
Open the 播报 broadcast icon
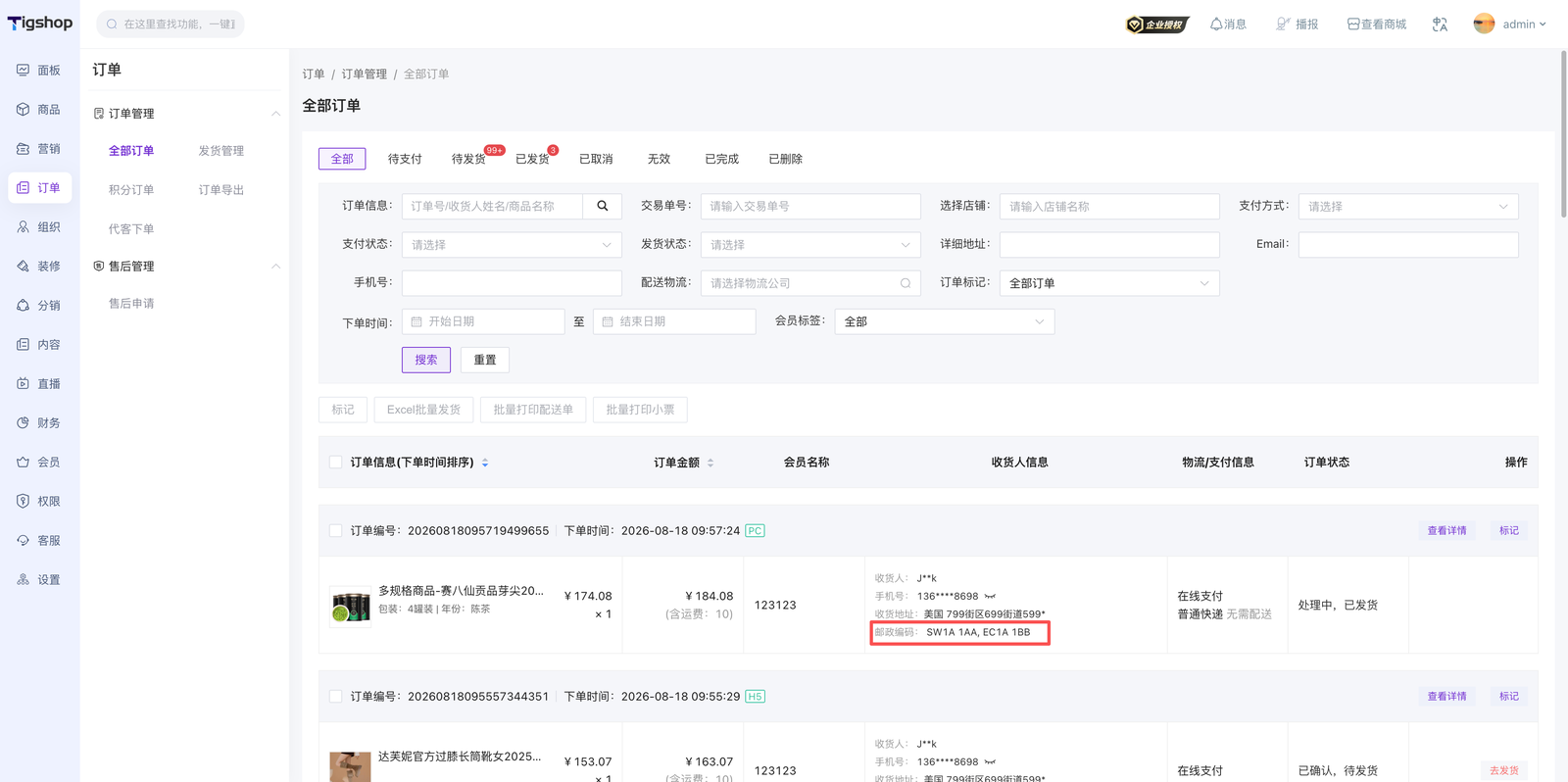[x=1297, y=24]
